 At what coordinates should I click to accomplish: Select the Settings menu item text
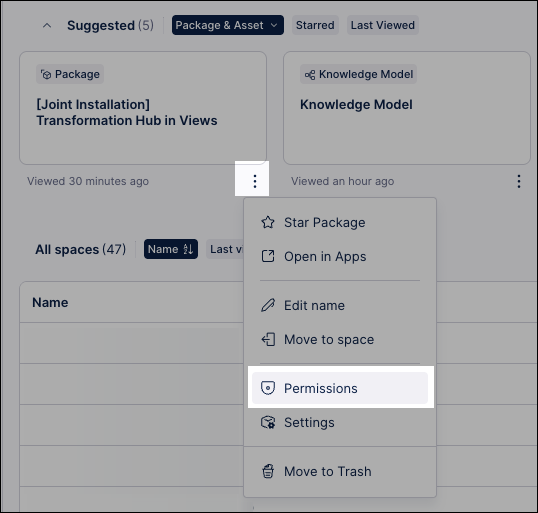tap(309, 422)
